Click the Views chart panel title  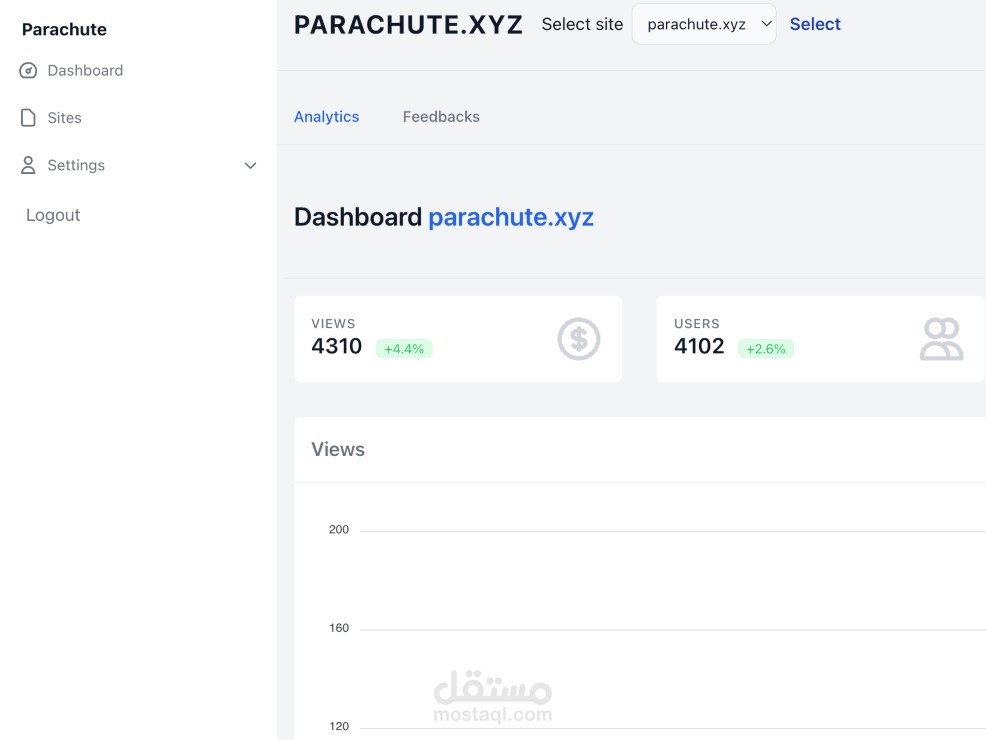click(x=338, y=450)
